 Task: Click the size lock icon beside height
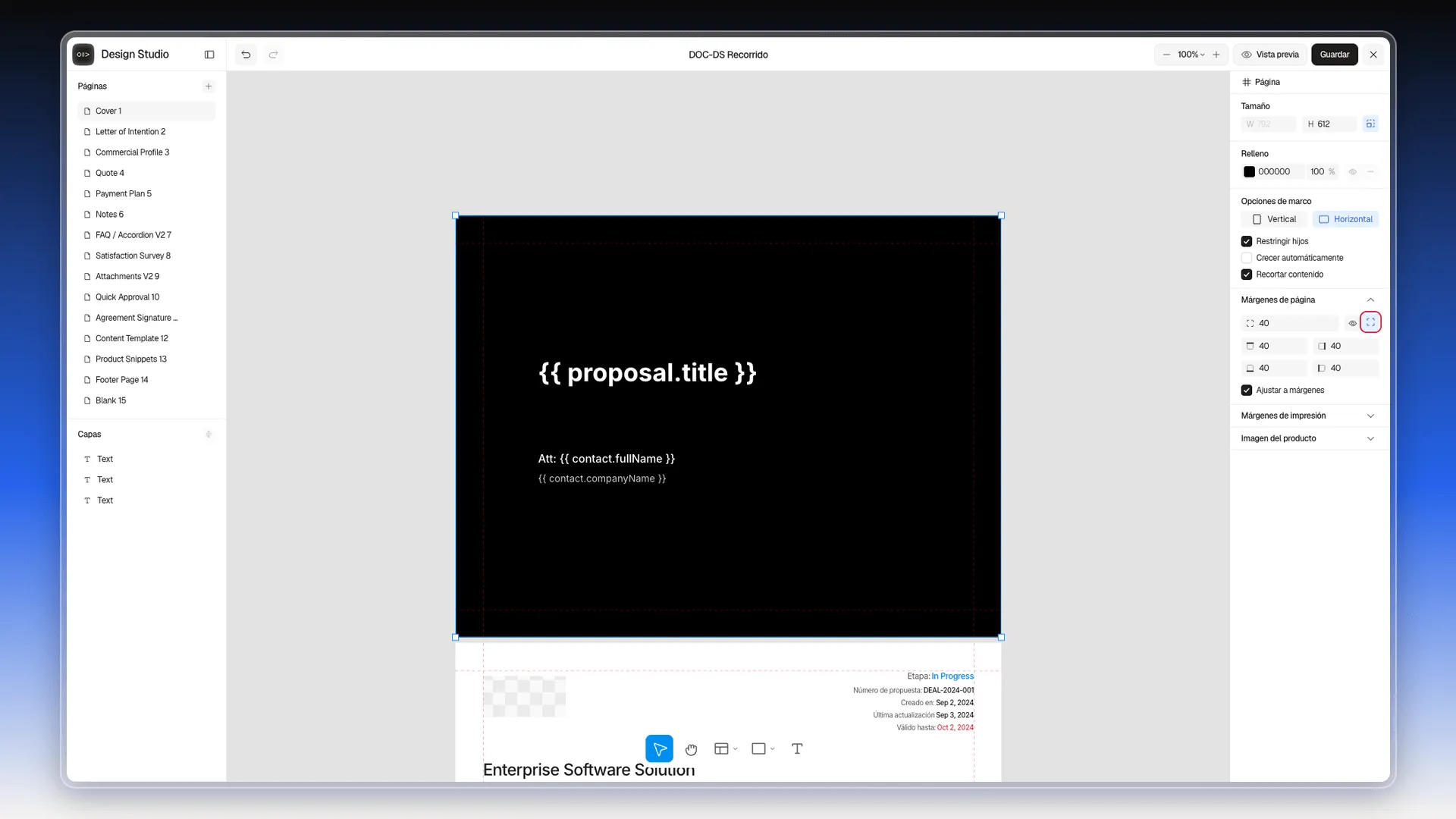click(1370, 124)
